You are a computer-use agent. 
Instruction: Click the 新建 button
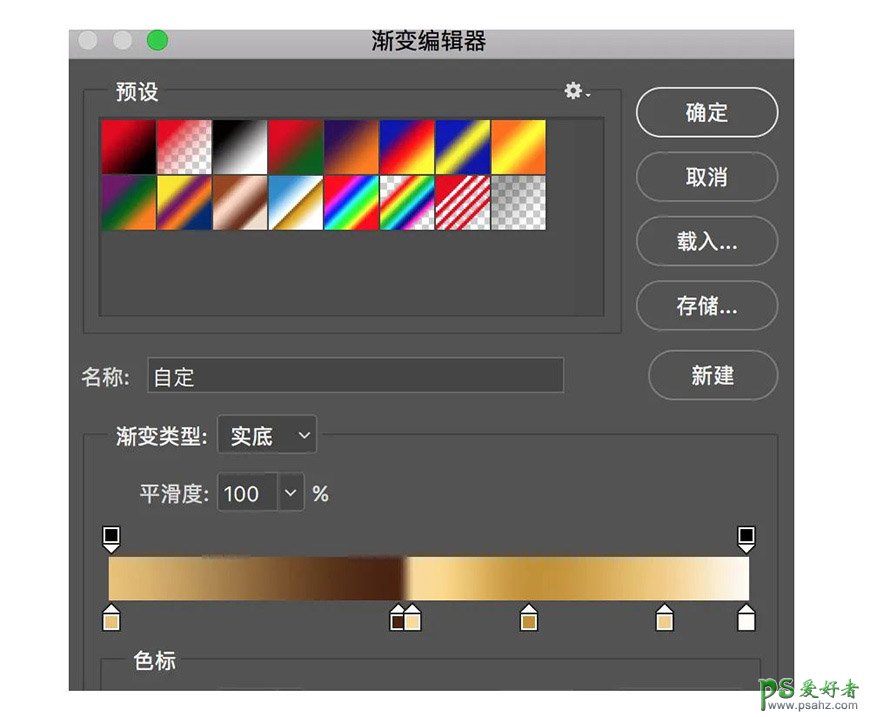point(712,375)
